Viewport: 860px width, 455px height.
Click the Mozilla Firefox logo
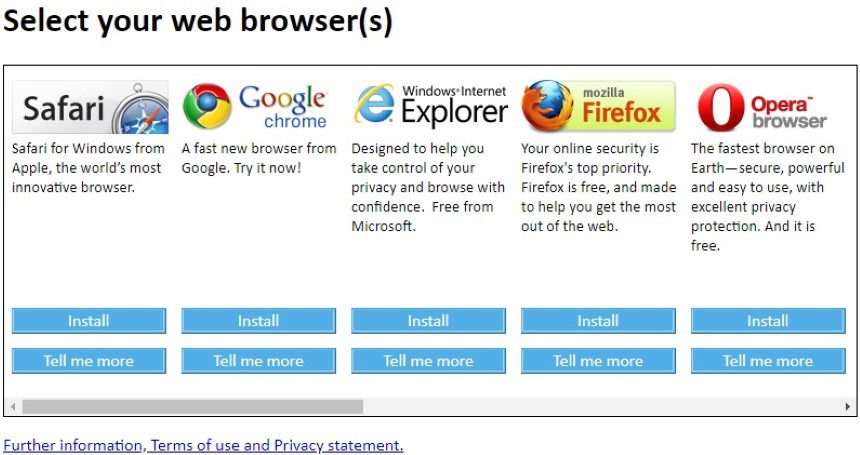click(598, 106)
